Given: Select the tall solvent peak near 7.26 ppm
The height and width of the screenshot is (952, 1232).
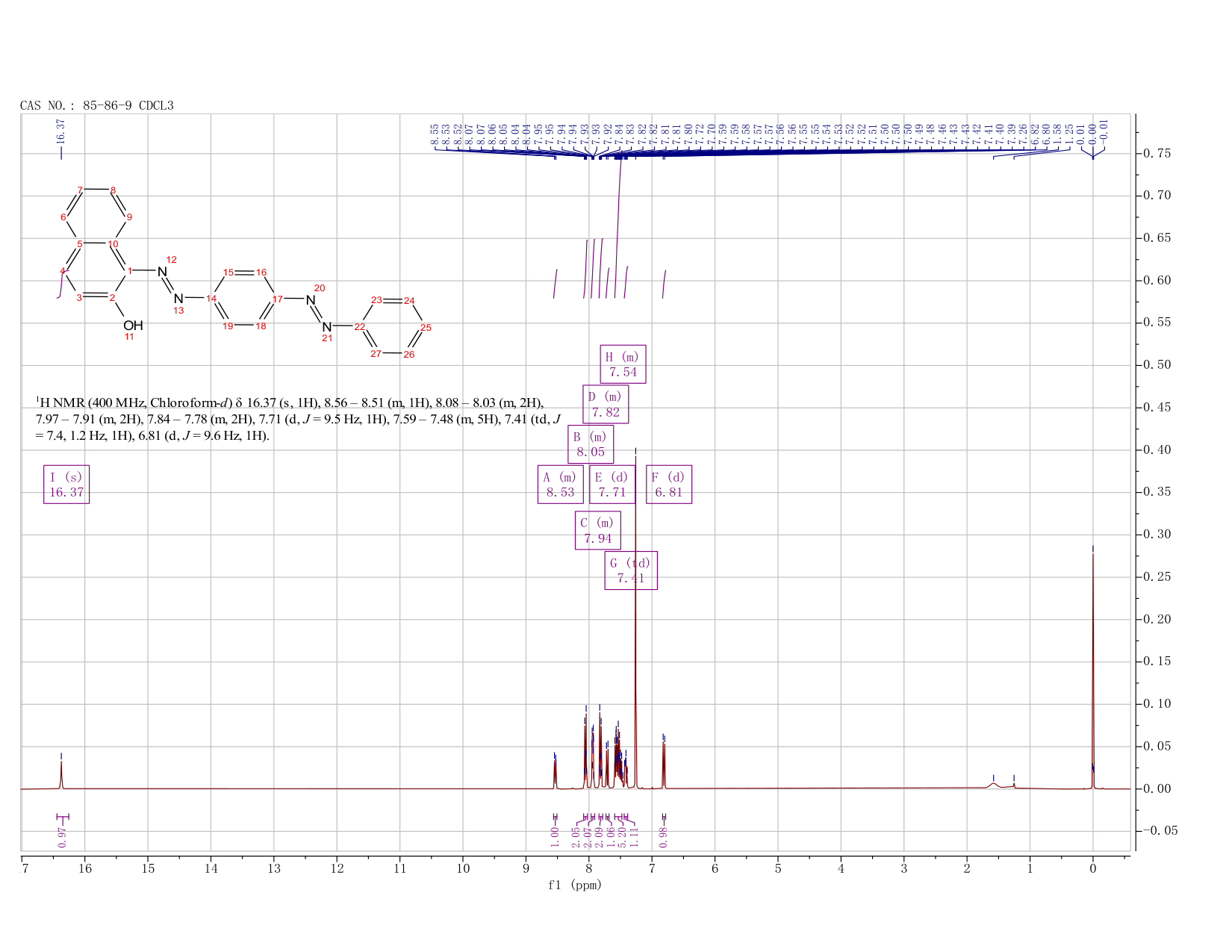Looking at the screenshot, I should coord(635,618).
